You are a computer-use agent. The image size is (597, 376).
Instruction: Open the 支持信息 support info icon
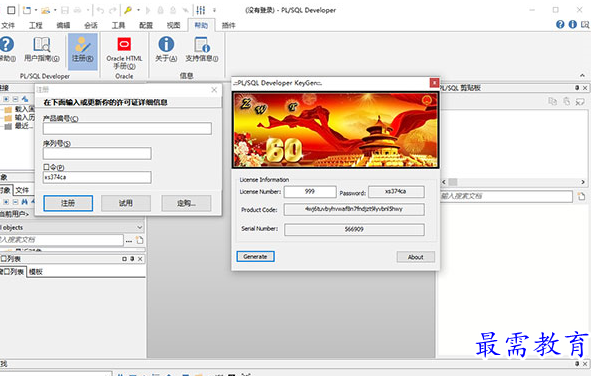click(202, 49)
